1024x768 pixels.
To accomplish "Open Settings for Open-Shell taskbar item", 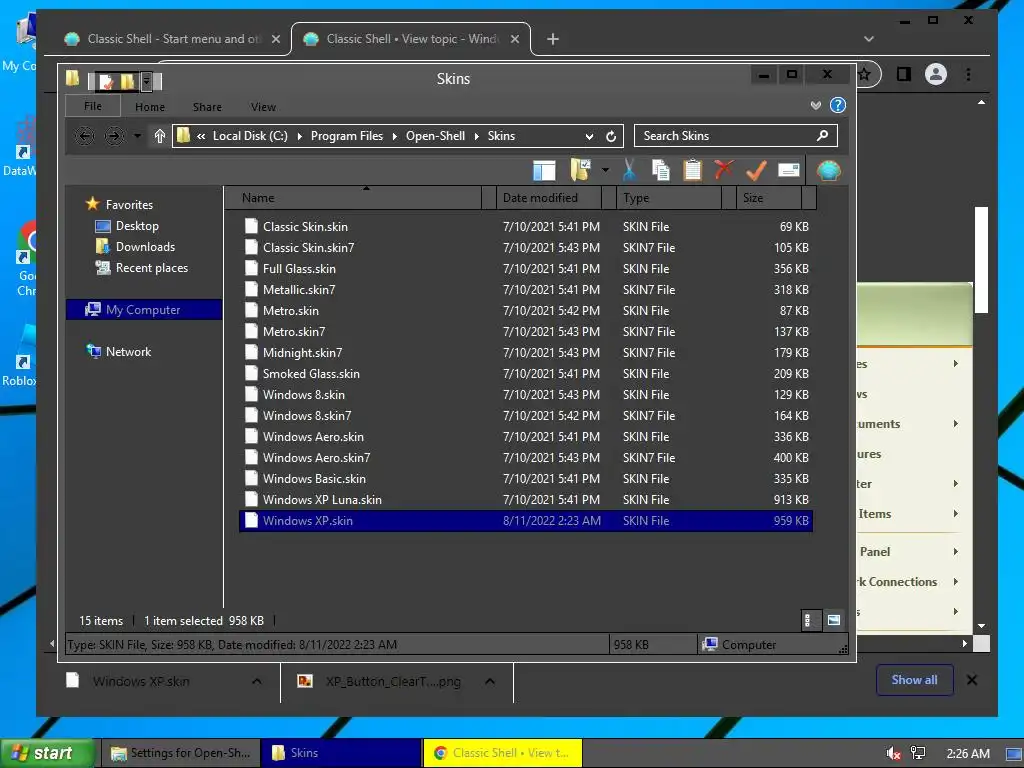I will point(181,753).
